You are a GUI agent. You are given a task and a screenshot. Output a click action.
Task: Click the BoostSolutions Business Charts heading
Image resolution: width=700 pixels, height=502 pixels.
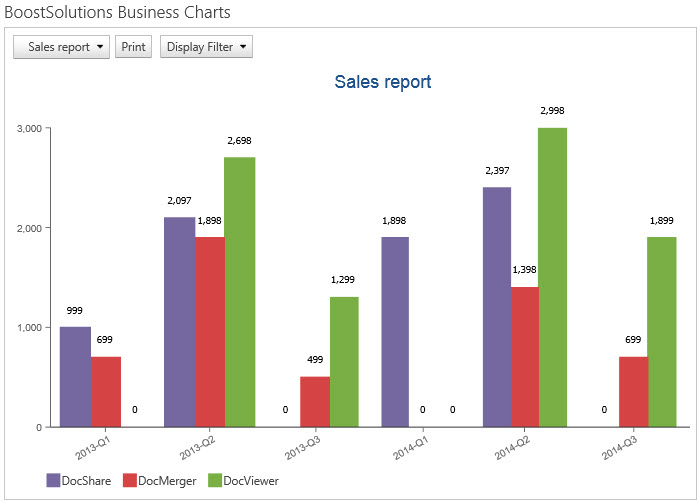[118, 13]
